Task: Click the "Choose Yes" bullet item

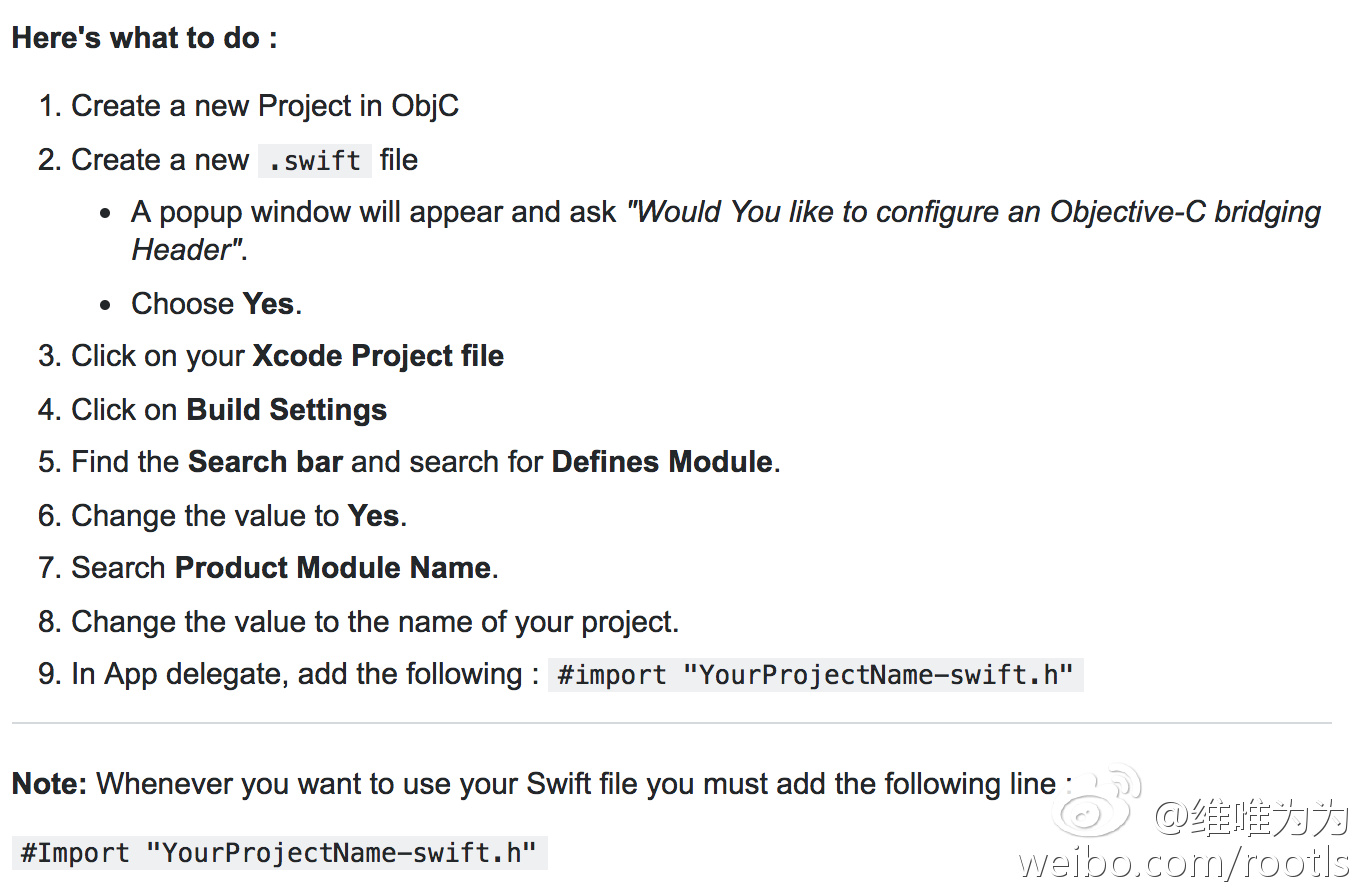Action: click(x=216, y=304)
